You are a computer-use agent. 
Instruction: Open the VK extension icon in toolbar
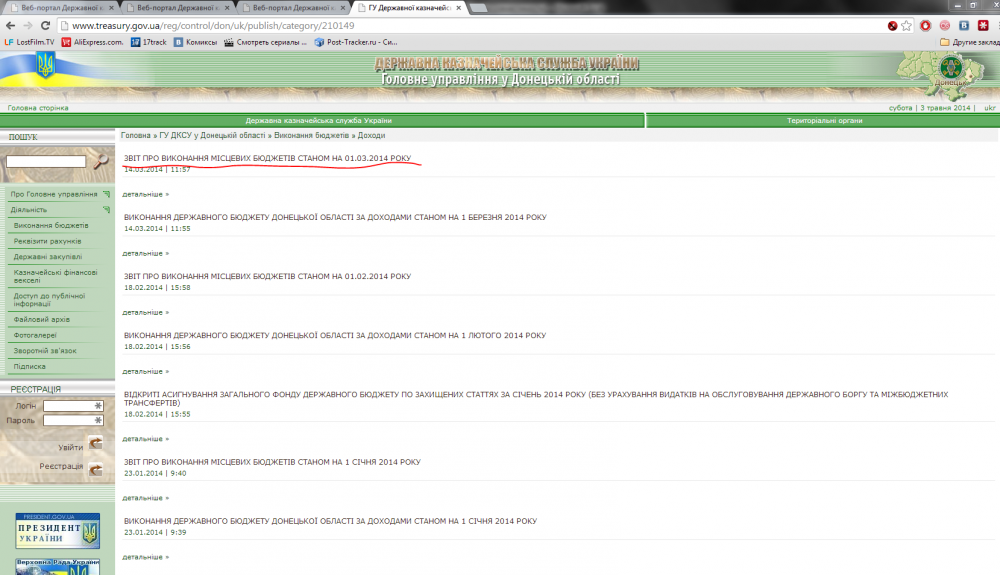(x=964, y=25)
